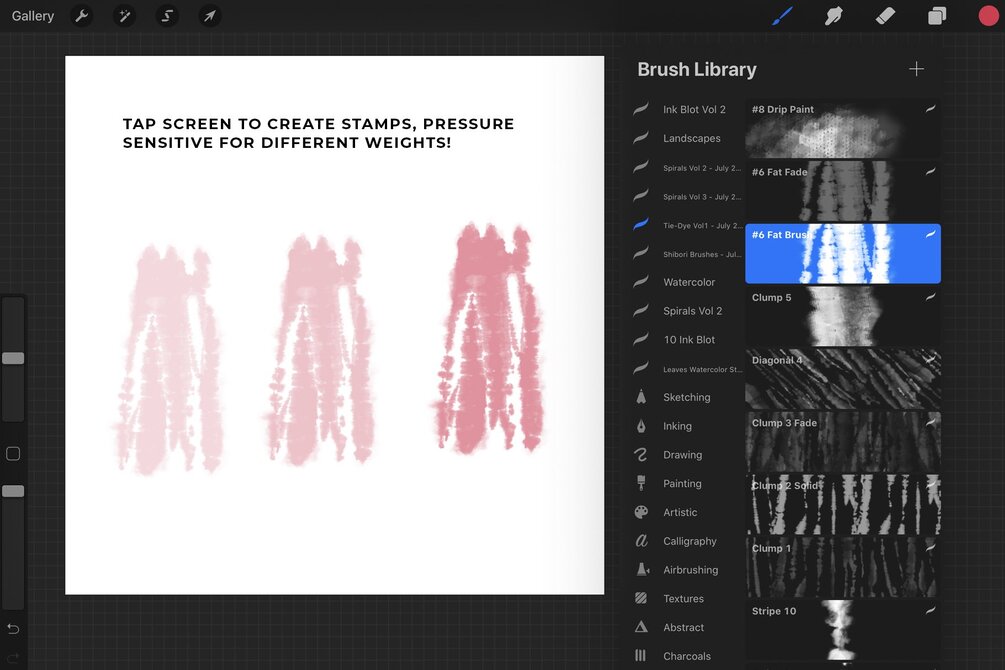Open the Artistic brush set
The image size is (1005, 670).
pos(680,512)
